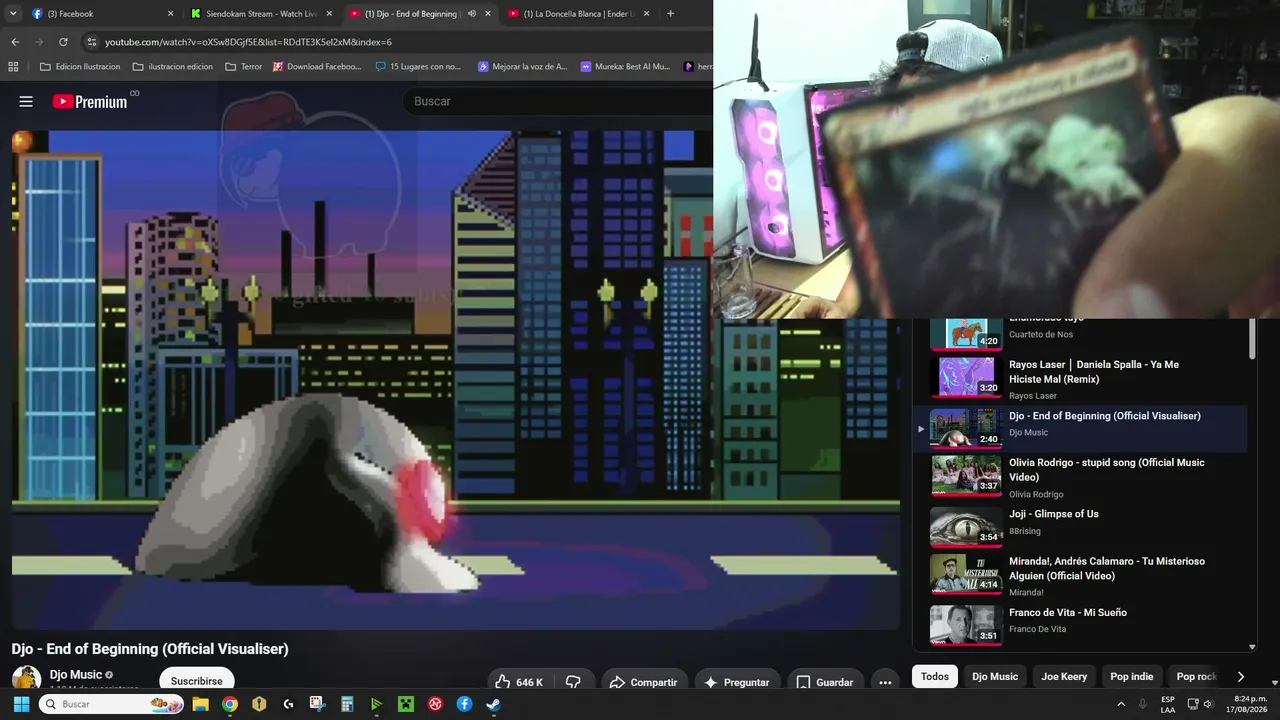Open Facebook app on taskbar
This screenshot has height=720, width=1280.
465,704
